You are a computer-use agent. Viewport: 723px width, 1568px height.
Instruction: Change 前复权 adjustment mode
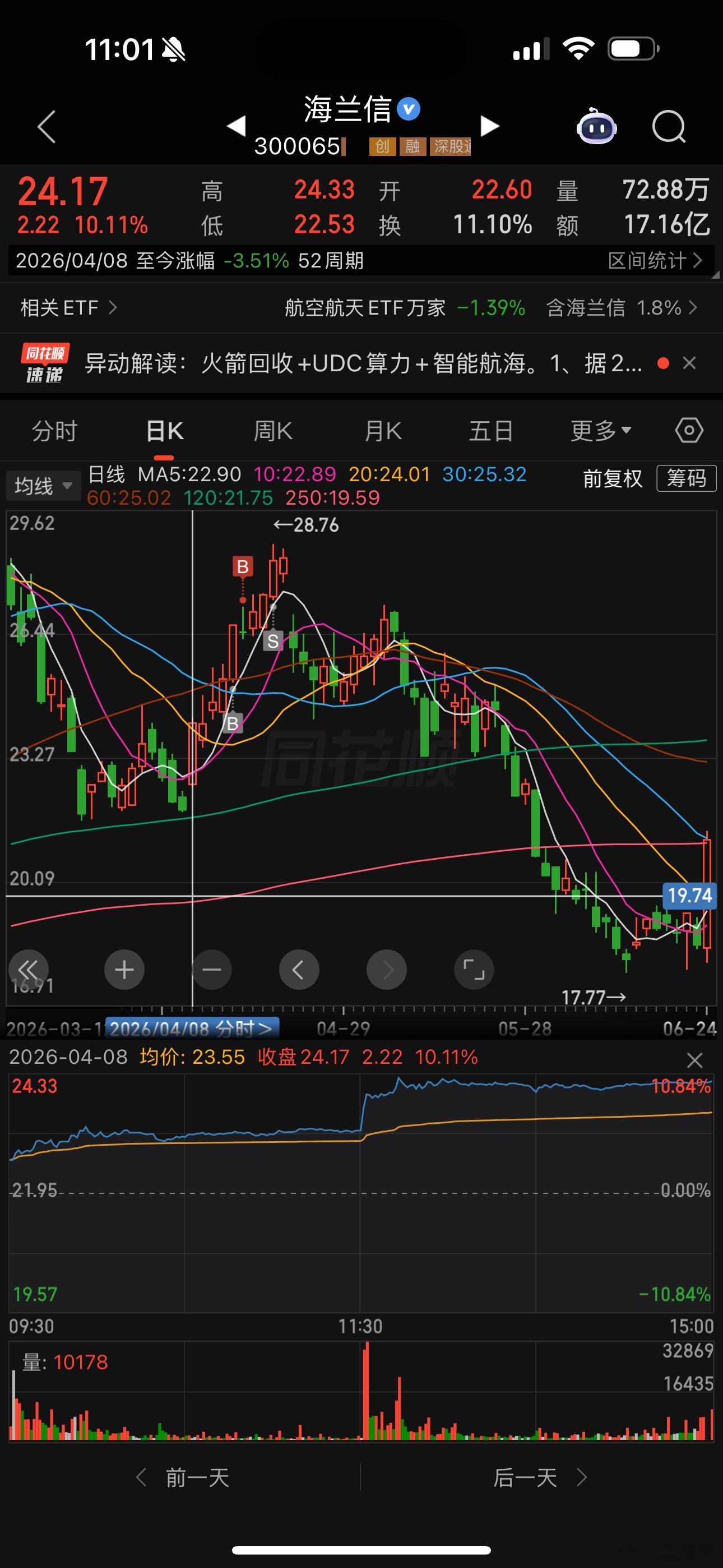612,478
